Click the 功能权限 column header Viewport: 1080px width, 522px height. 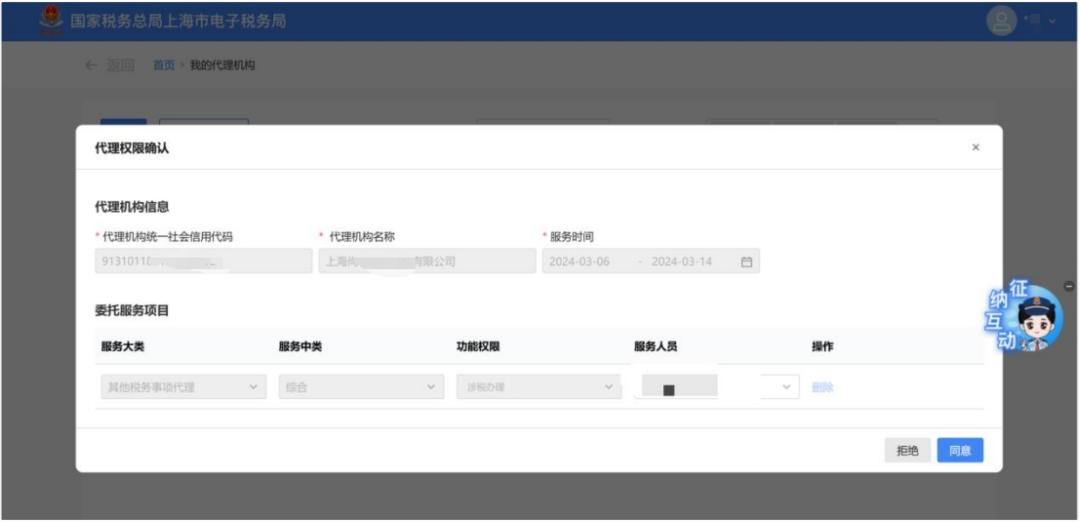pos(478,346)
